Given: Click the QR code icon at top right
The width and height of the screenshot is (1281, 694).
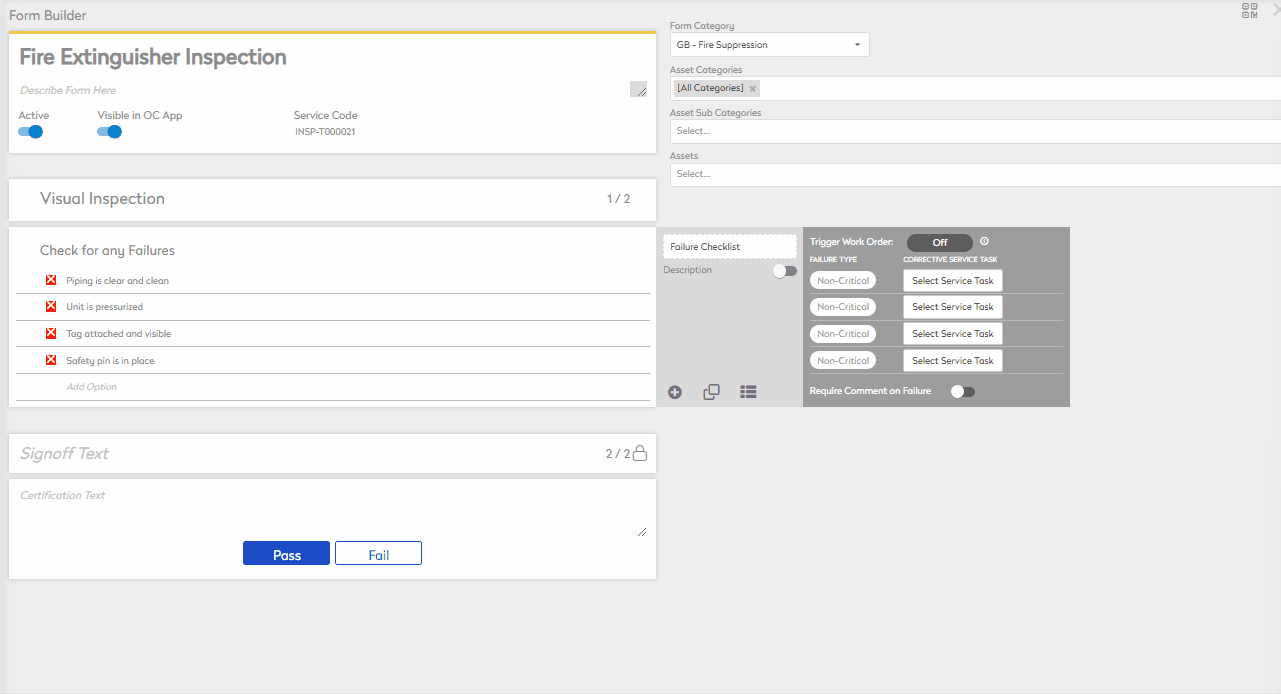Looking at the screenshot, I should click(x=1250, y=11).
